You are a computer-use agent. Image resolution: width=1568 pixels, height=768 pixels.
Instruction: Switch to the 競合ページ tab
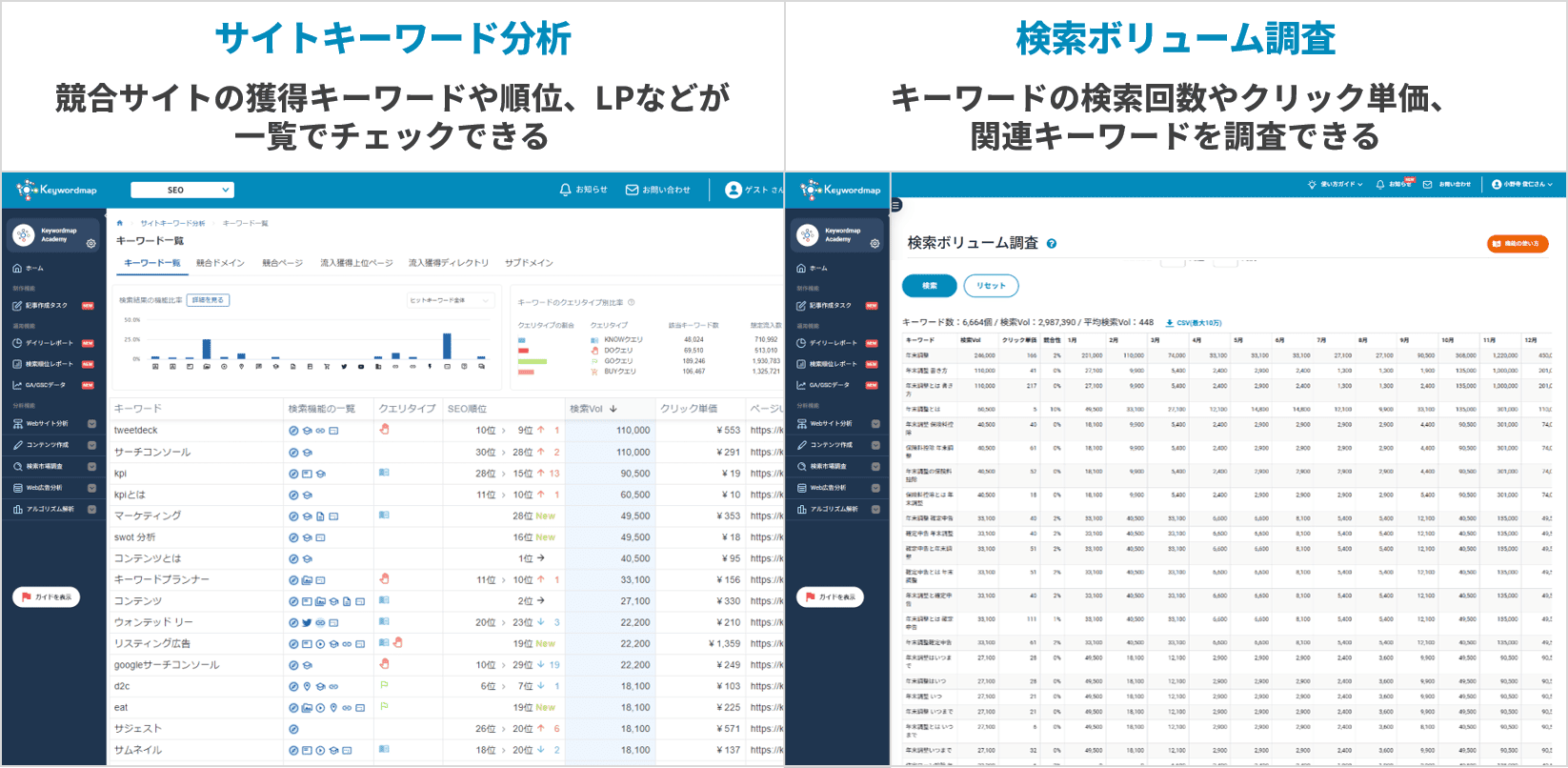283,263
